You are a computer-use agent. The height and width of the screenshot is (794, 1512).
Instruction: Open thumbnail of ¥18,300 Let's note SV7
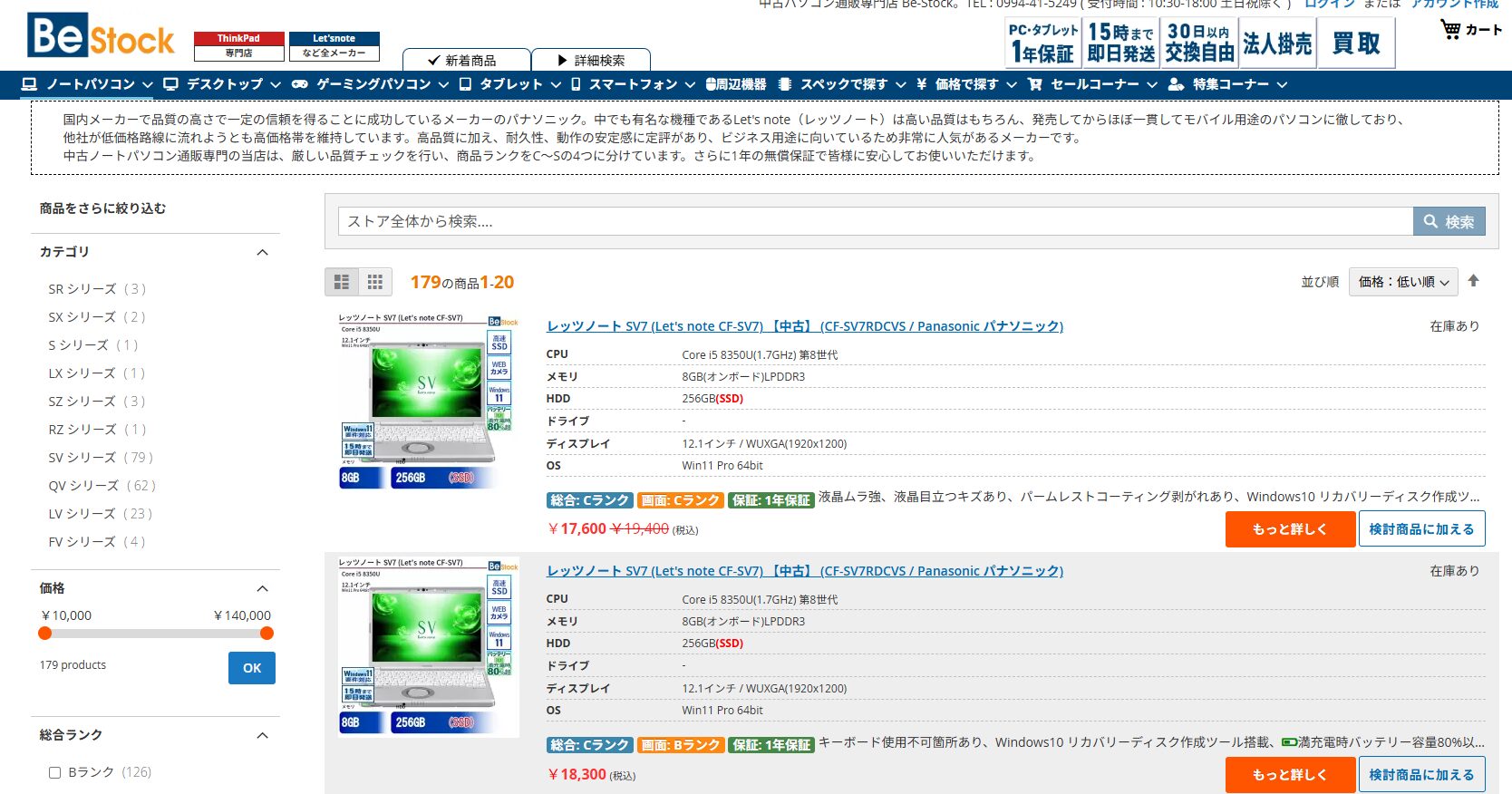[428, 645]
